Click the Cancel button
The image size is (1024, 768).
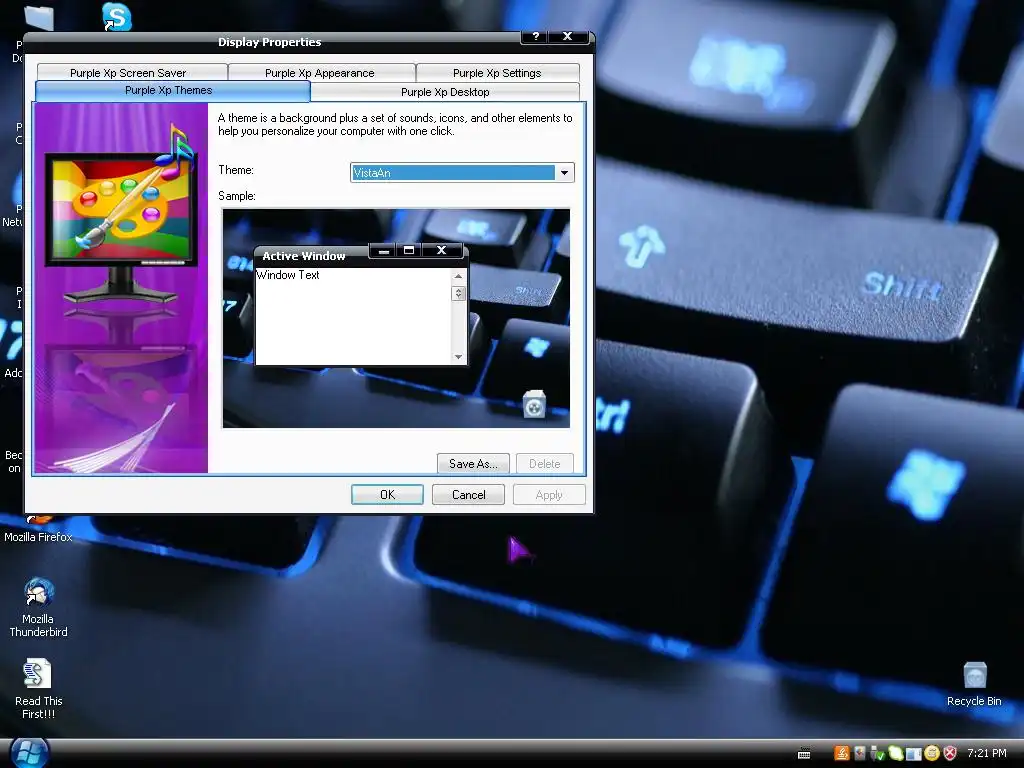pos(468,494)
